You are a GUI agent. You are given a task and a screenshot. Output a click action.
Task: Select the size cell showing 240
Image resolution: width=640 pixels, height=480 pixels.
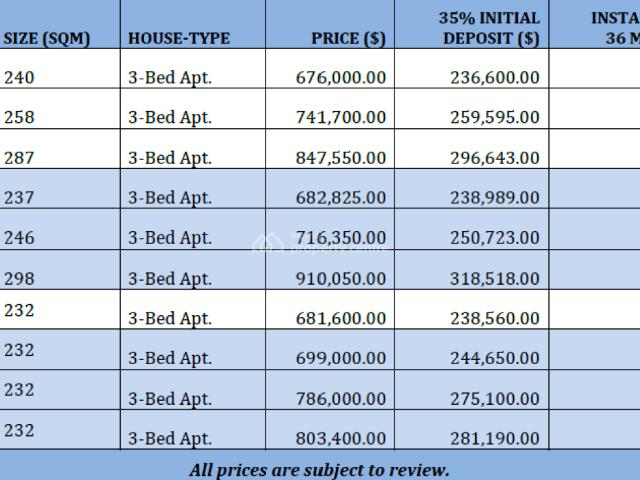[19, 77]
